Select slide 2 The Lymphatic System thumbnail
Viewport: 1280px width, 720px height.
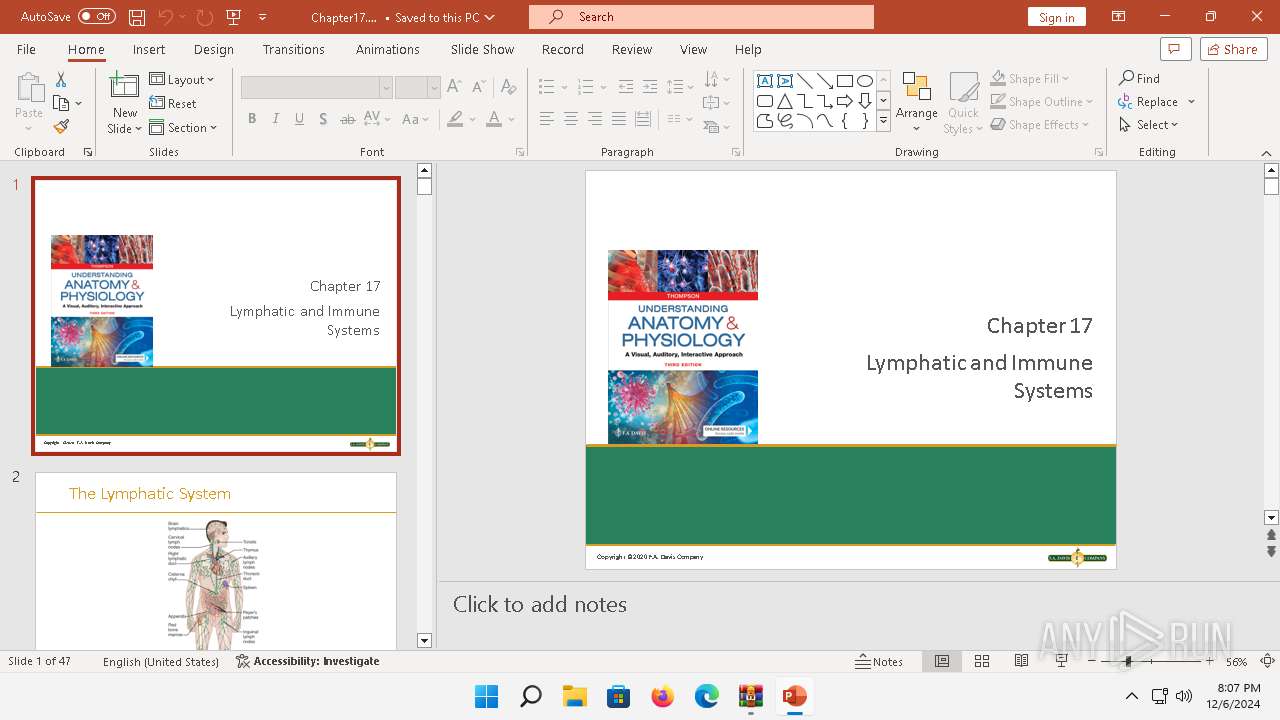(x=216, y=561)
